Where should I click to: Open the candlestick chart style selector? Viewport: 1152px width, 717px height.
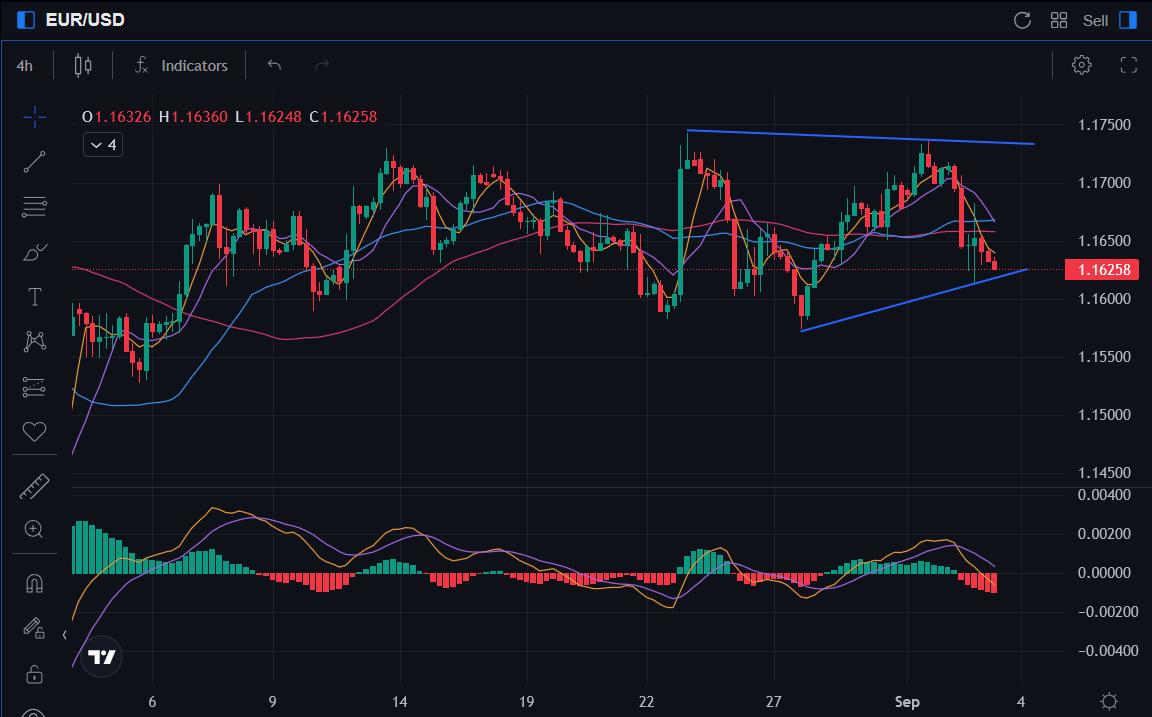(x=83, y=65)
